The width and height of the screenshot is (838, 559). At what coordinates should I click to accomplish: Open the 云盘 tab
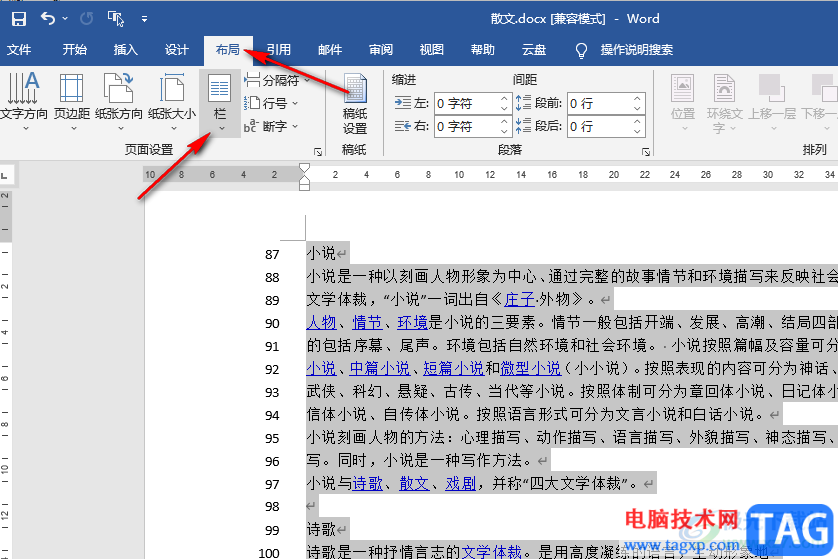coord(534,50)
